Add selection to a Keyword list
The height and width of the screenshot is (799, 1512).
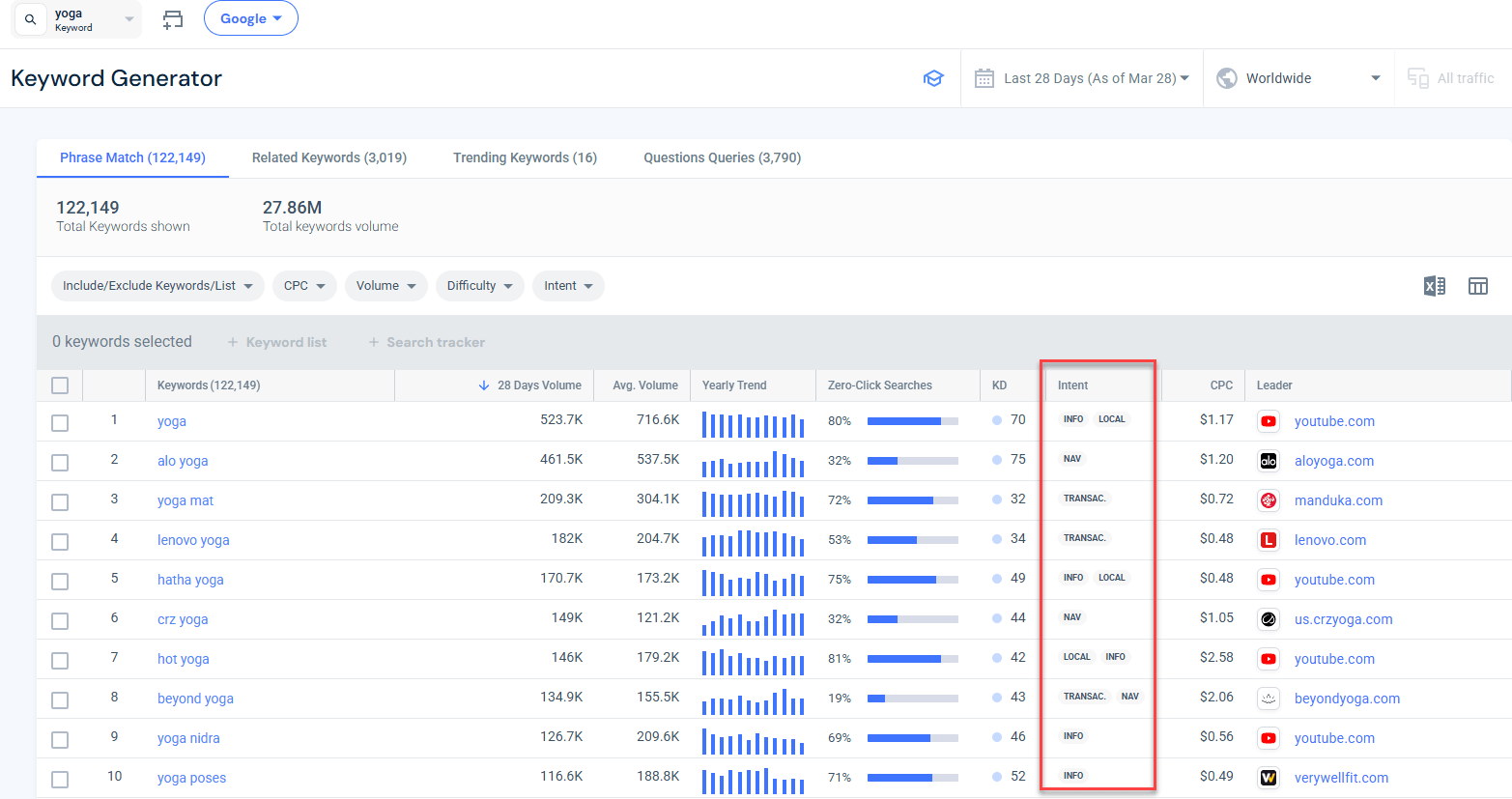coord(276,341)
